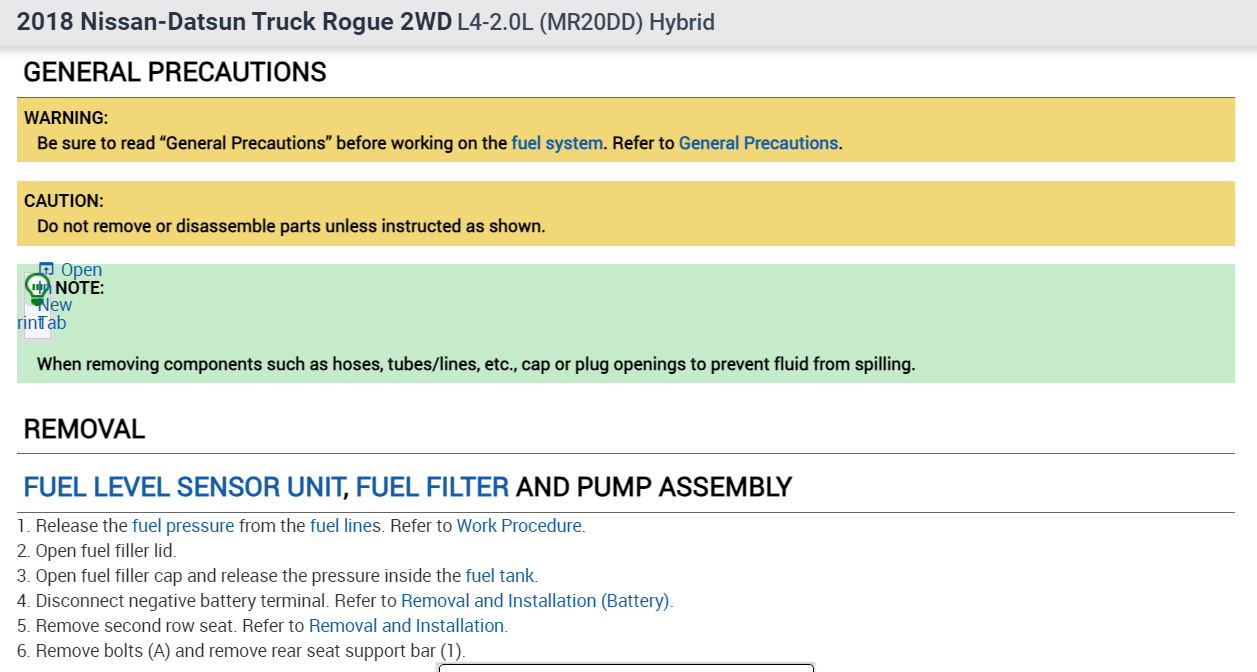Click the yellow CAUTION box
The height and width of the screenshot is (672, 1257).
pyautogui.click(x=625, y=213)
